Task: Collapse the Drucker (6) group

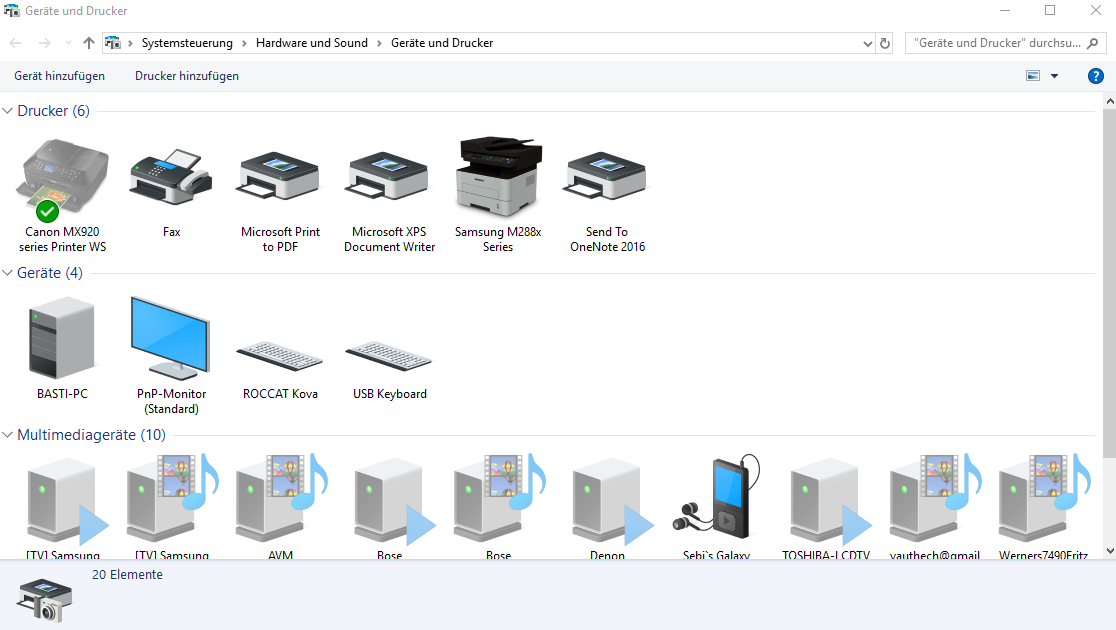Action: click(x=8, y=111)
